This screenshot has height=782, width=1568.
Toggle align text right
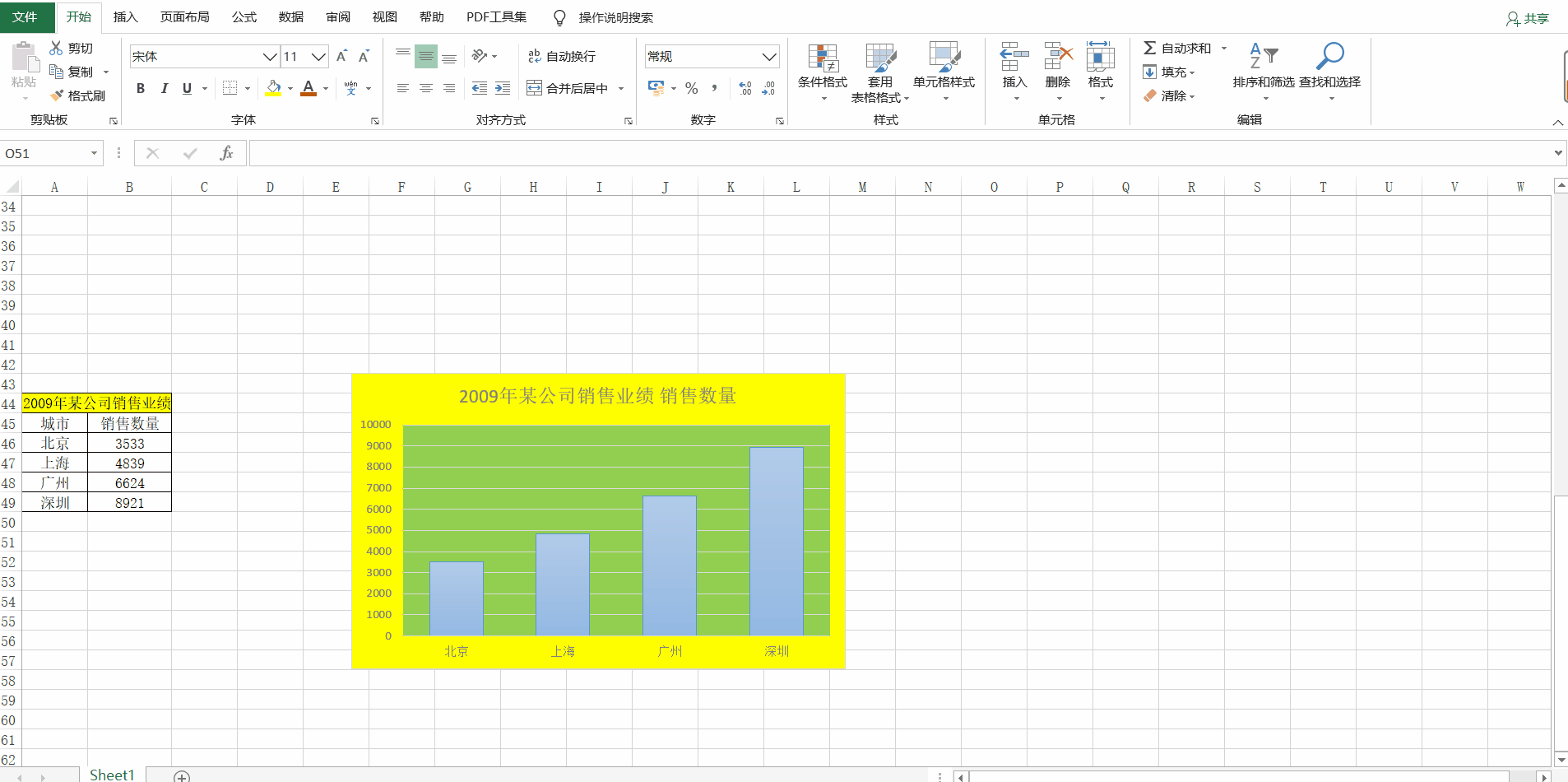449,88
